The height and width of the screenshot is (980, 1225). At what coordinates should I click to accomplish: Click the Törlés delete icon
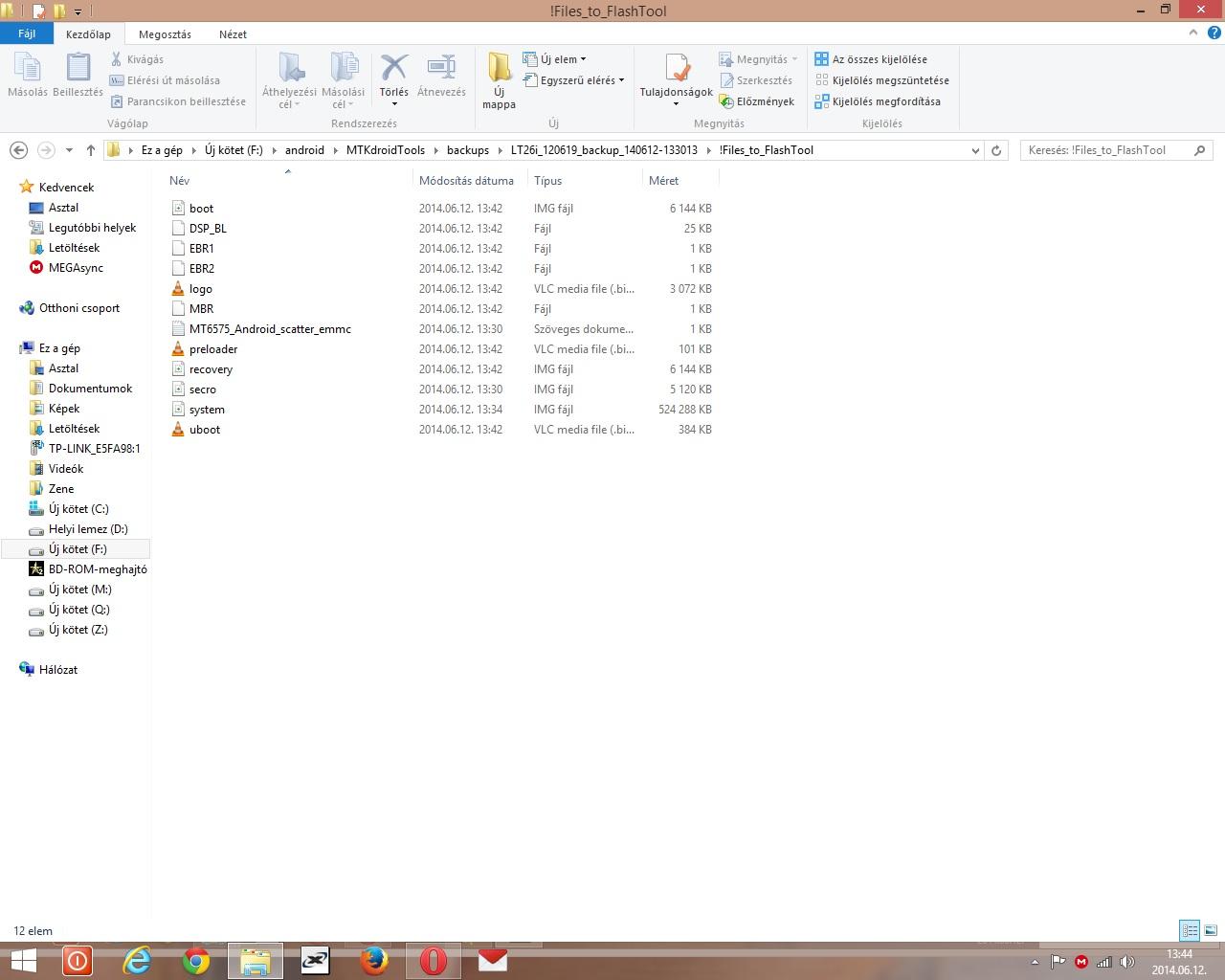(393, 69)
